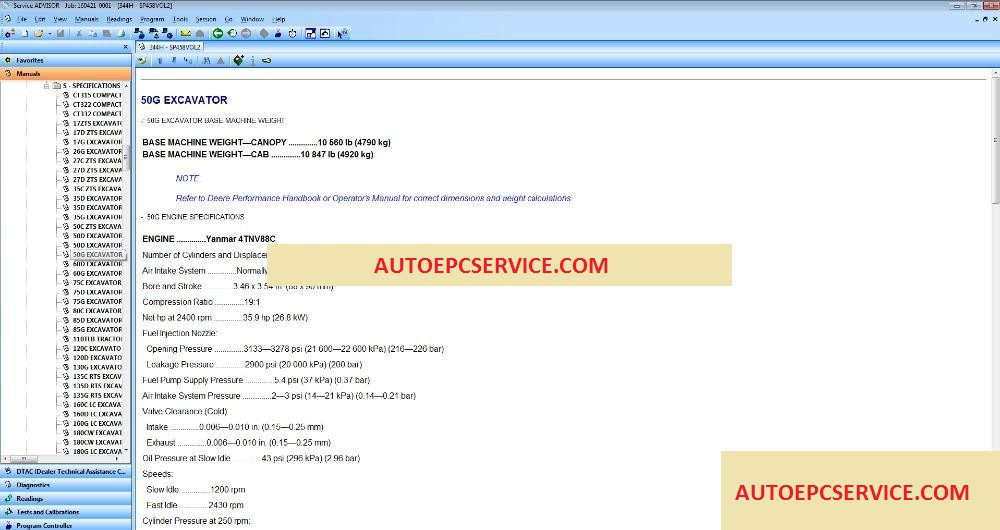1000x530 pixels.
Task: Click the first network connection icon
Action: tap(139, 34)
